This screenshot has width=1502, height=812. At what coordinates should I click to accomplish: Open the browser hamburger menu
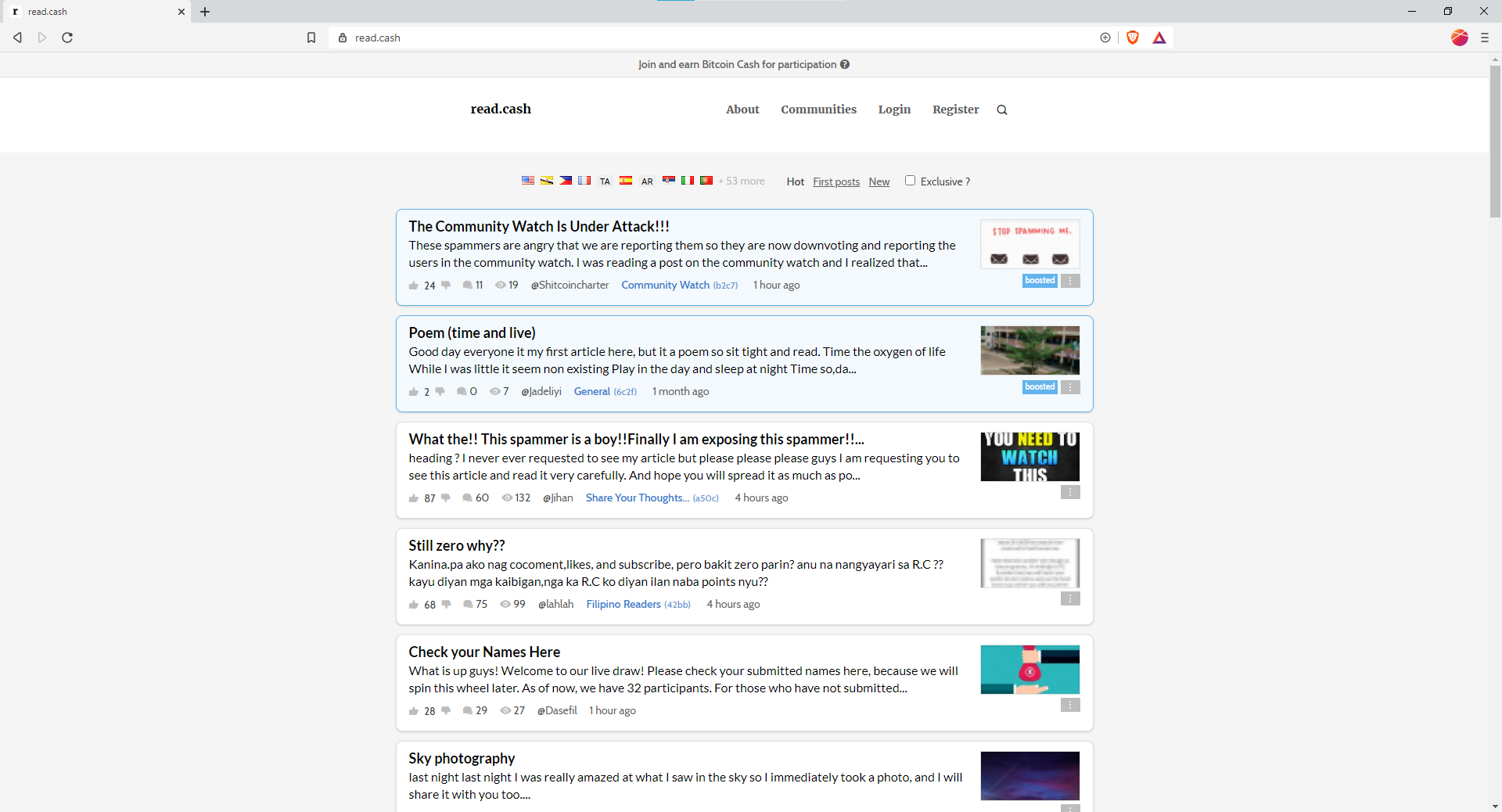click(x=1484, y=38)
